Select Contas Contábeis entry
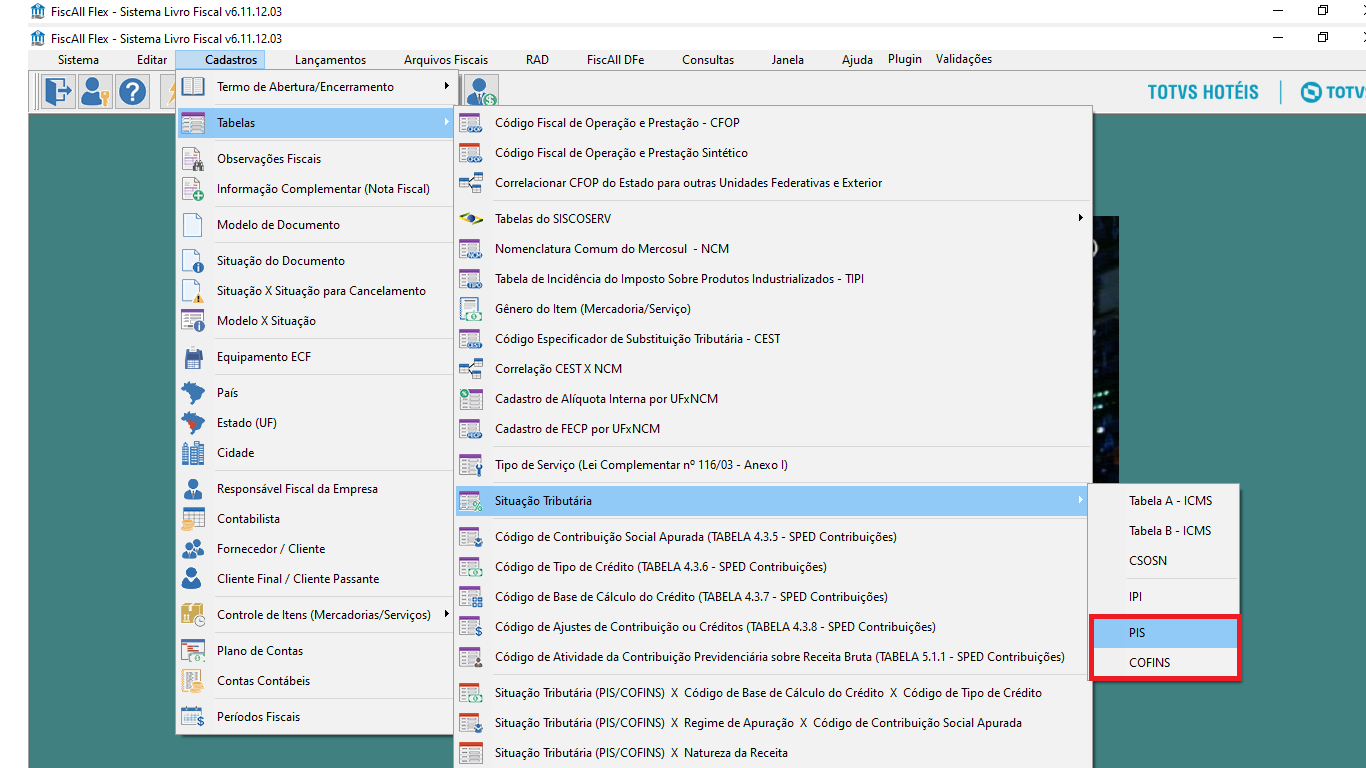 [x=315, y=681]
